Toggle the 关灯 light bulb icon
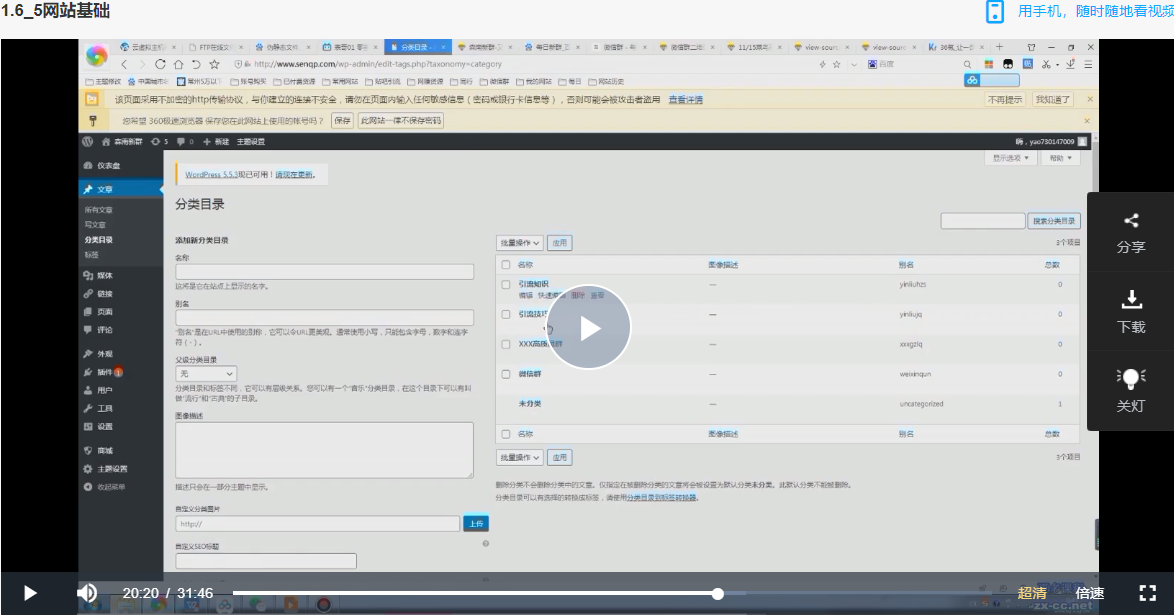The width and height of the screenshot is (1174, 615). coord(1131,378)
